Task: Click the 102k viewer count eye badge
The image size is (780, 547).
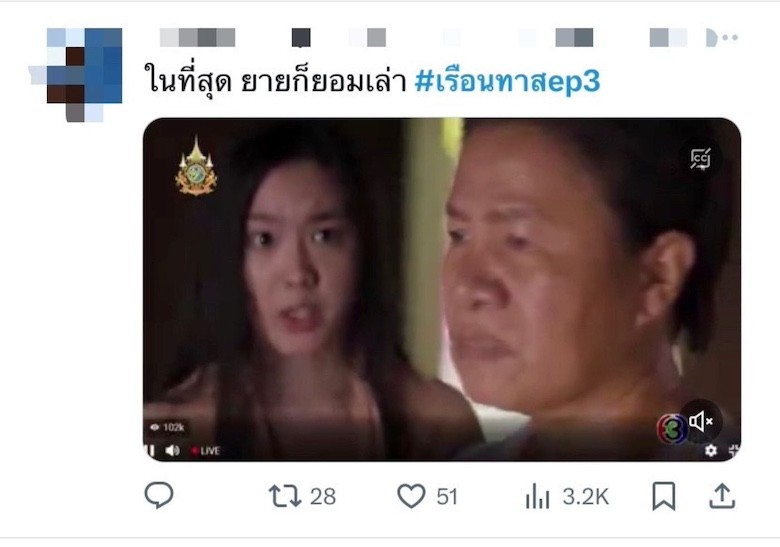Action: coord(168,427)
